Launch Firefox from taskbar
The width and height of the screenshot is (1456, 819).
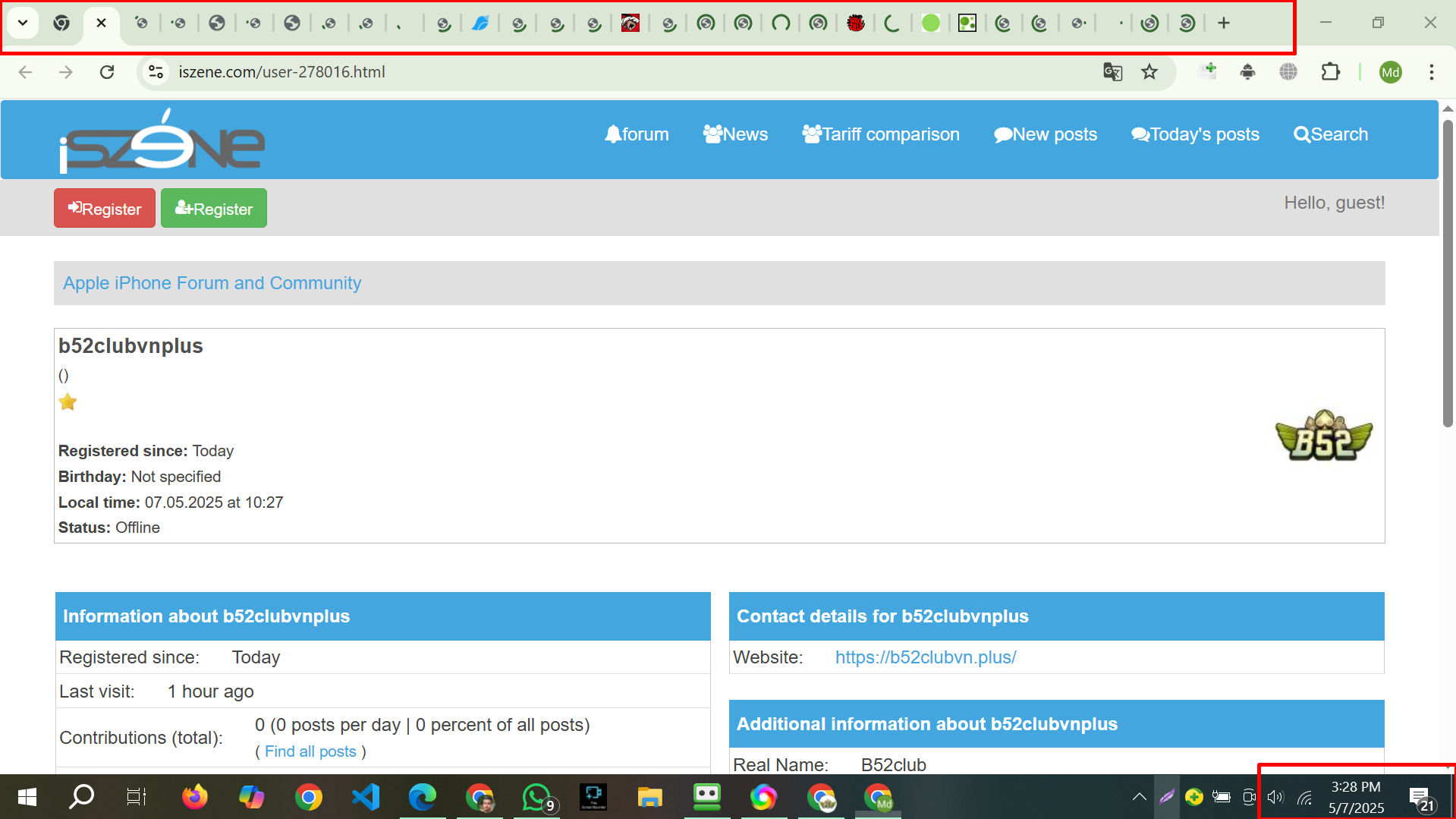[x=195, y=797]
